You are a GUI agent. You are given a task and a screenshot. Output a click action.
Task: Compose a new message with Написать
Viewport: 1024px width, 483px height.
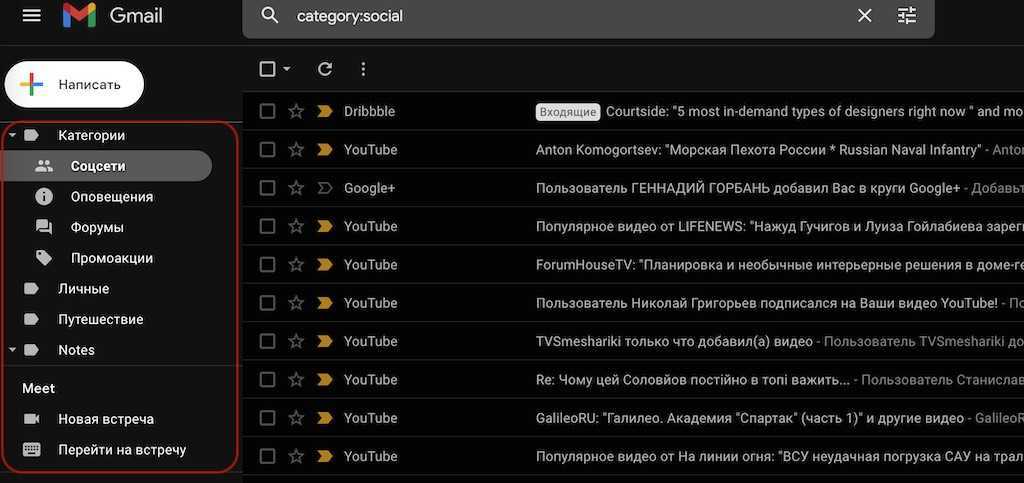74,84
